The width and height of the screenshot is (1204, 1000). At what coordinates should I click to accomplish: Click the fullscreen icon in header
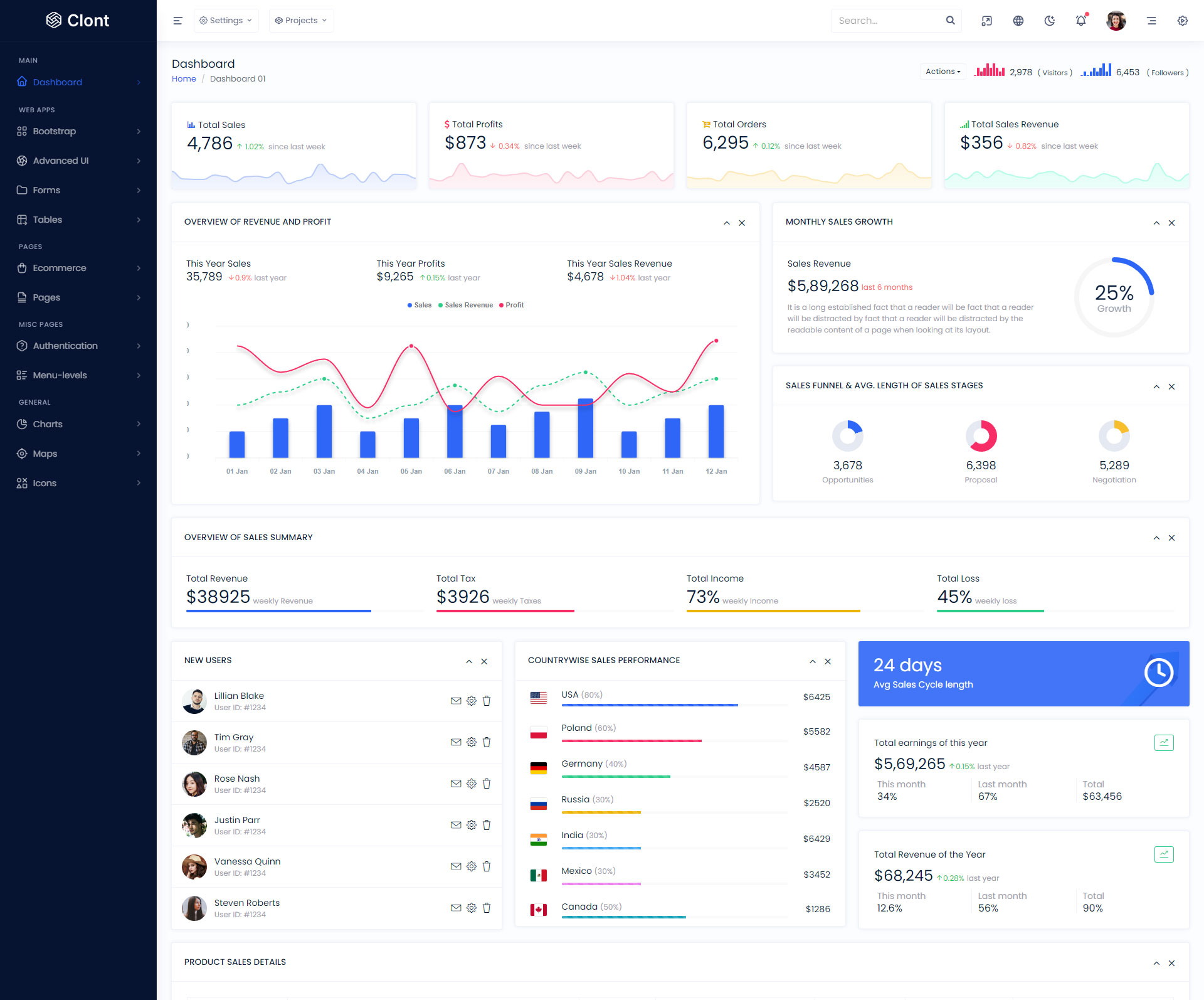(x=986, y=21)
